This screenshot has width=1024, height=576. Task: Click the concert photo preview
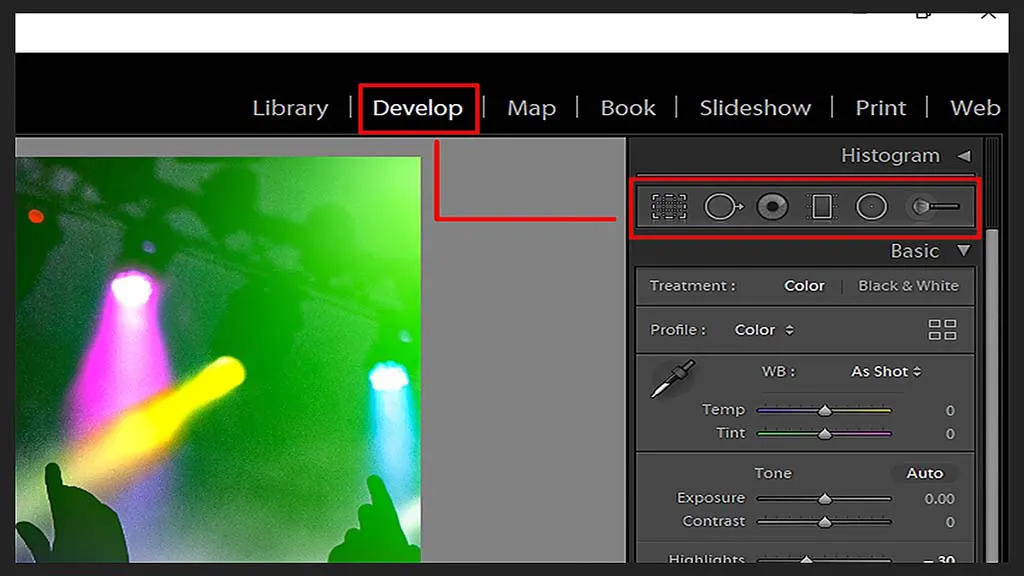coord(218,359)
